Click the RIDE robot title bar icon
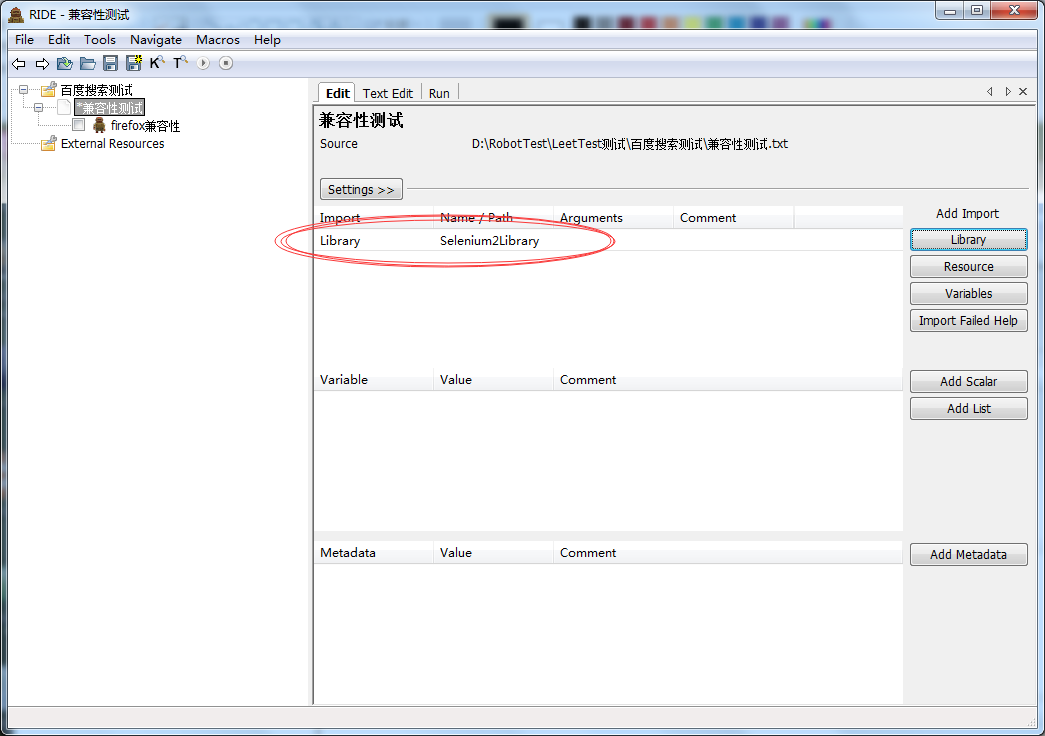This screenshot has height=736, width=1045. pos(16,14)
